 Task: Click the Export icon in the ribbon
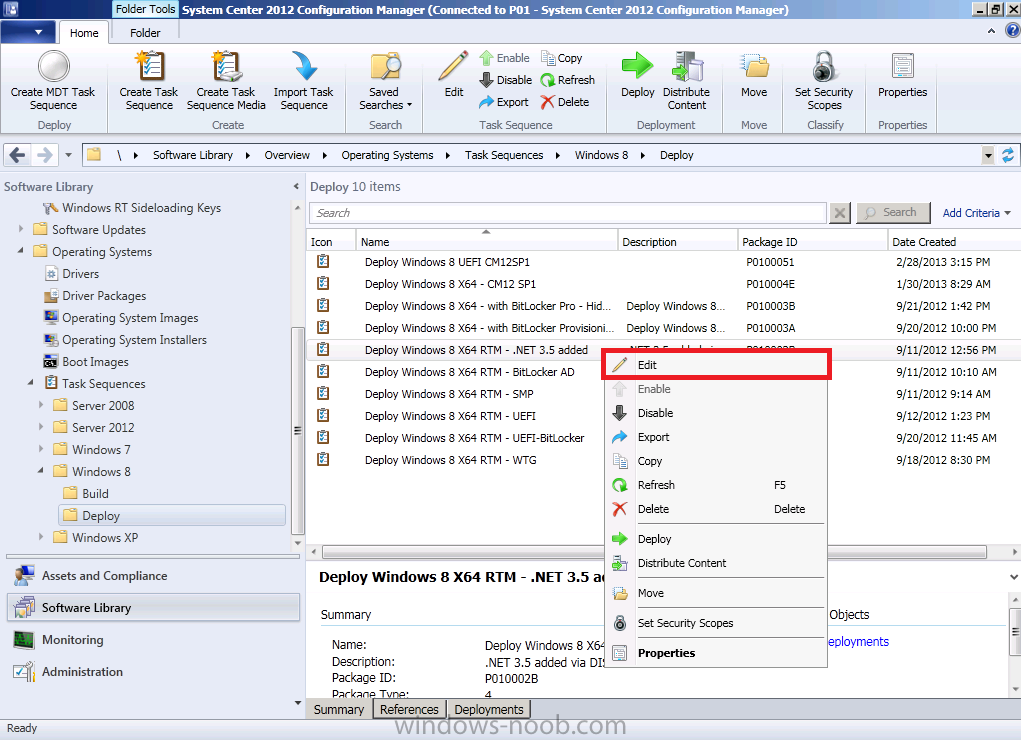click(x=486, y=102)
